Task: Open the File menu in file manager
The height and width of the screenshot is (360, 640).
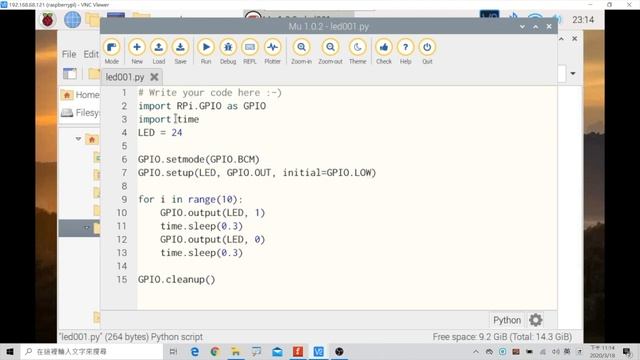Action: [69, 54]
